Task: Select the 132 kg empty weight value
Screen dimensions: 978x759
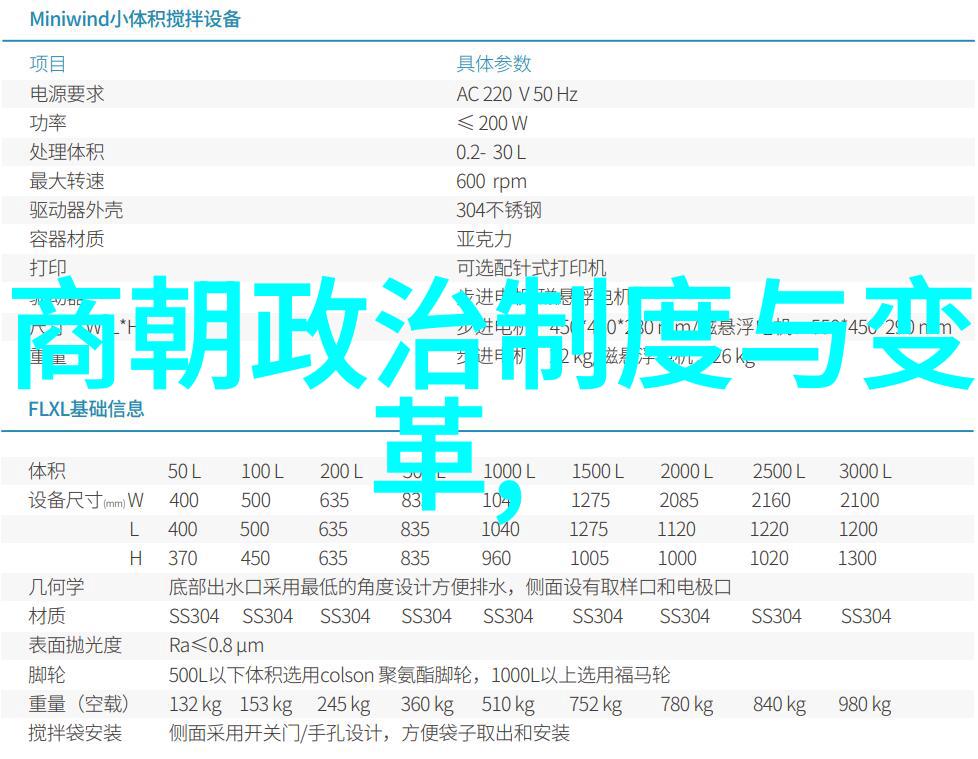Action: click(x=195, y=704)
